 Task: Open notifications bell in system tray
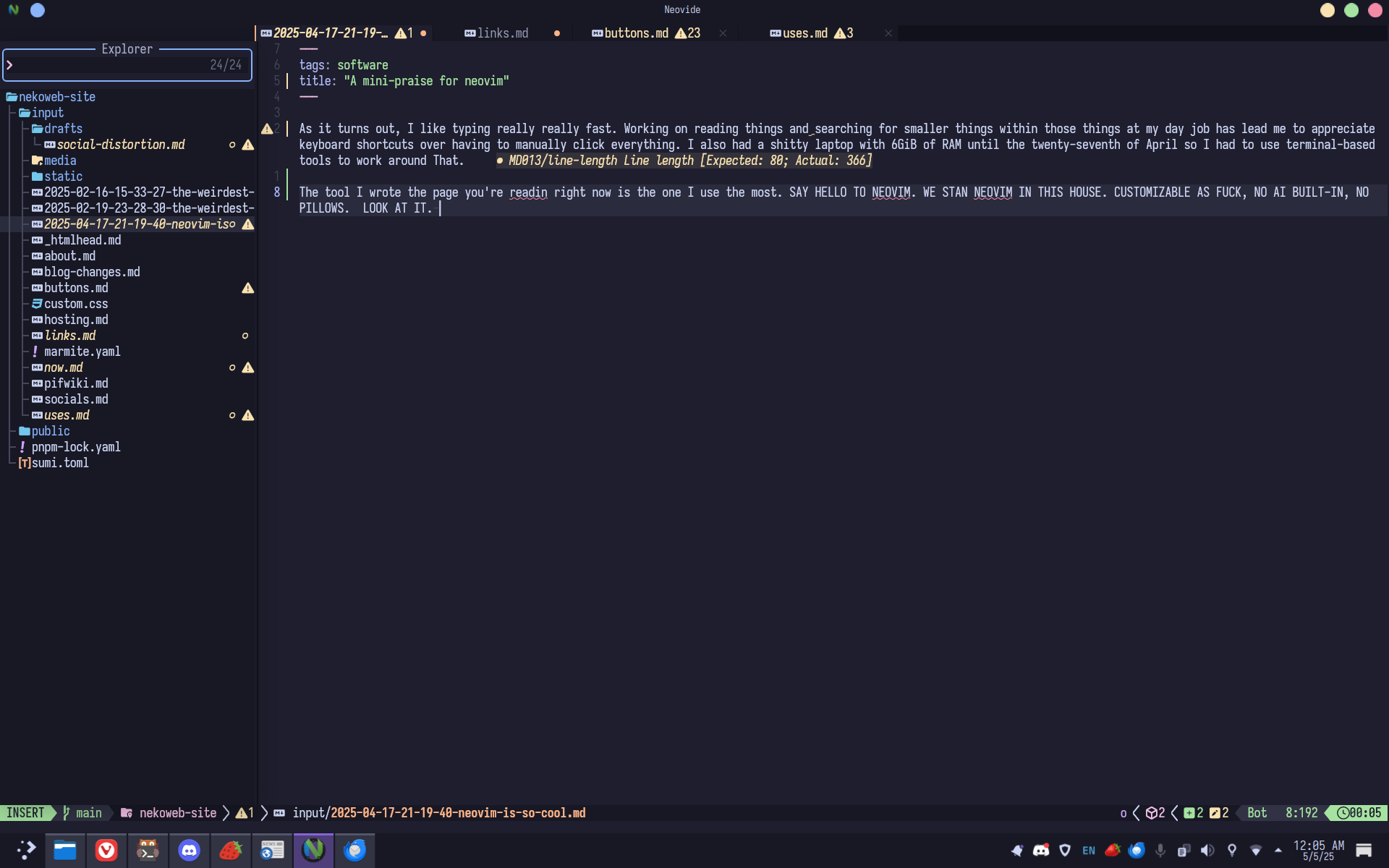click(1017, 851)
